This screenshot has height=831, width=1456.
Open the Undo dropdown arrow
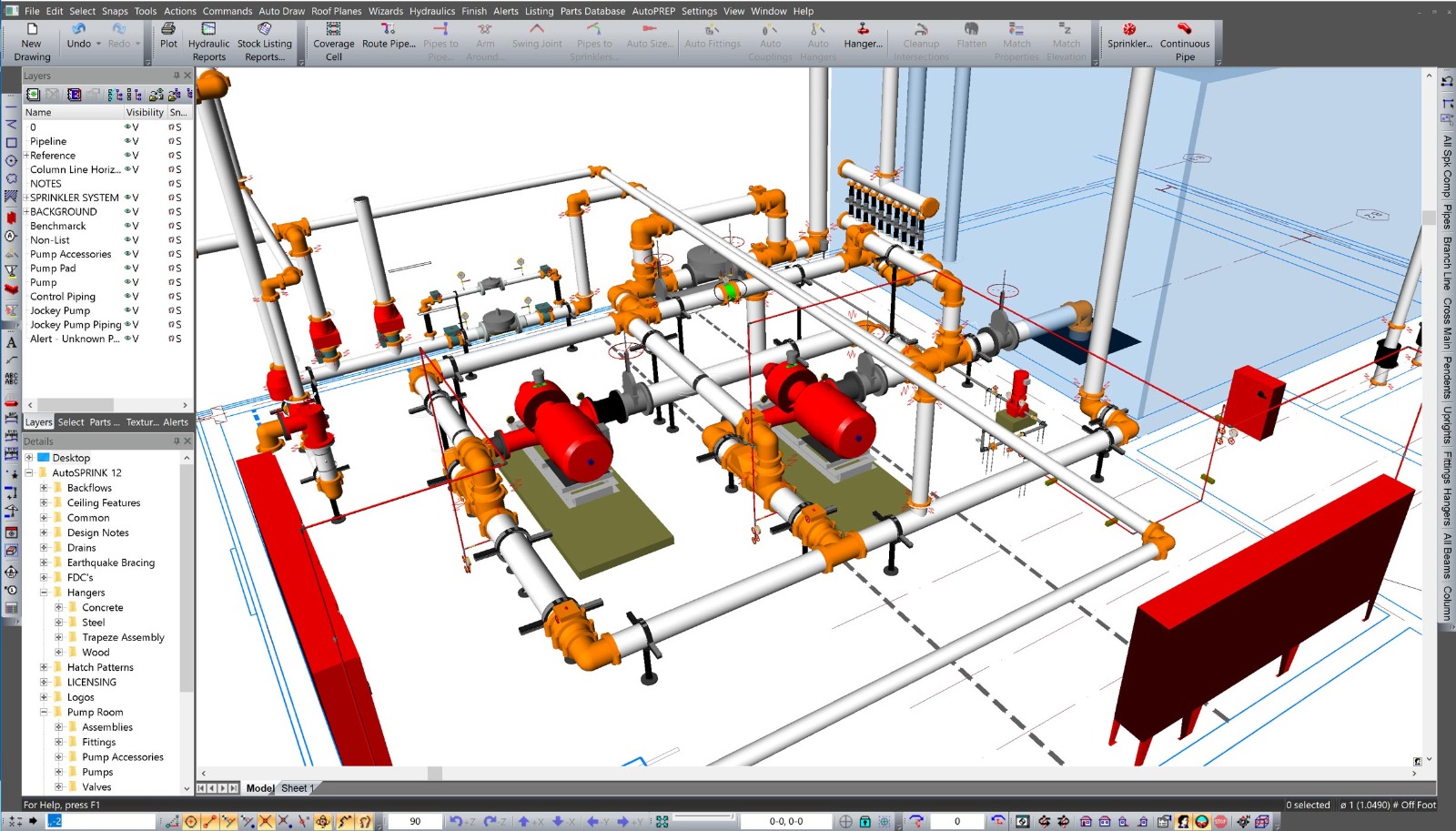(98, 44)
